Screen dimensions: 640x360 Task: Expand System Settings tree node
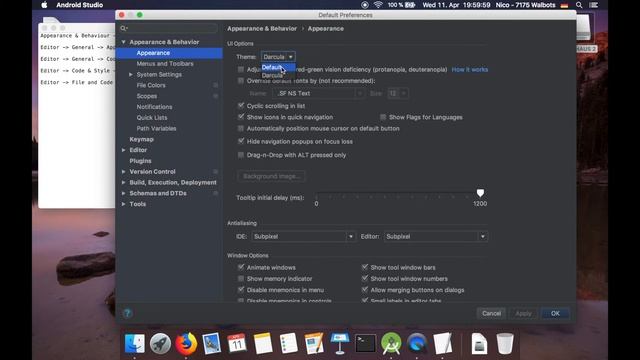tap(131, 75)
